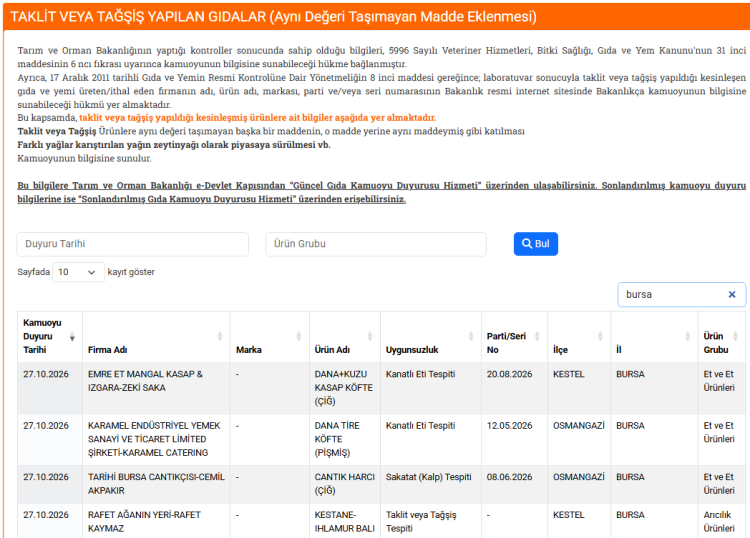Image resolution: width=750 pixels, height=538 pixels.
Task: Select the KARAMEL ENDÜSTRİYEL YEMEK firm cell
Action: point(156,439)
